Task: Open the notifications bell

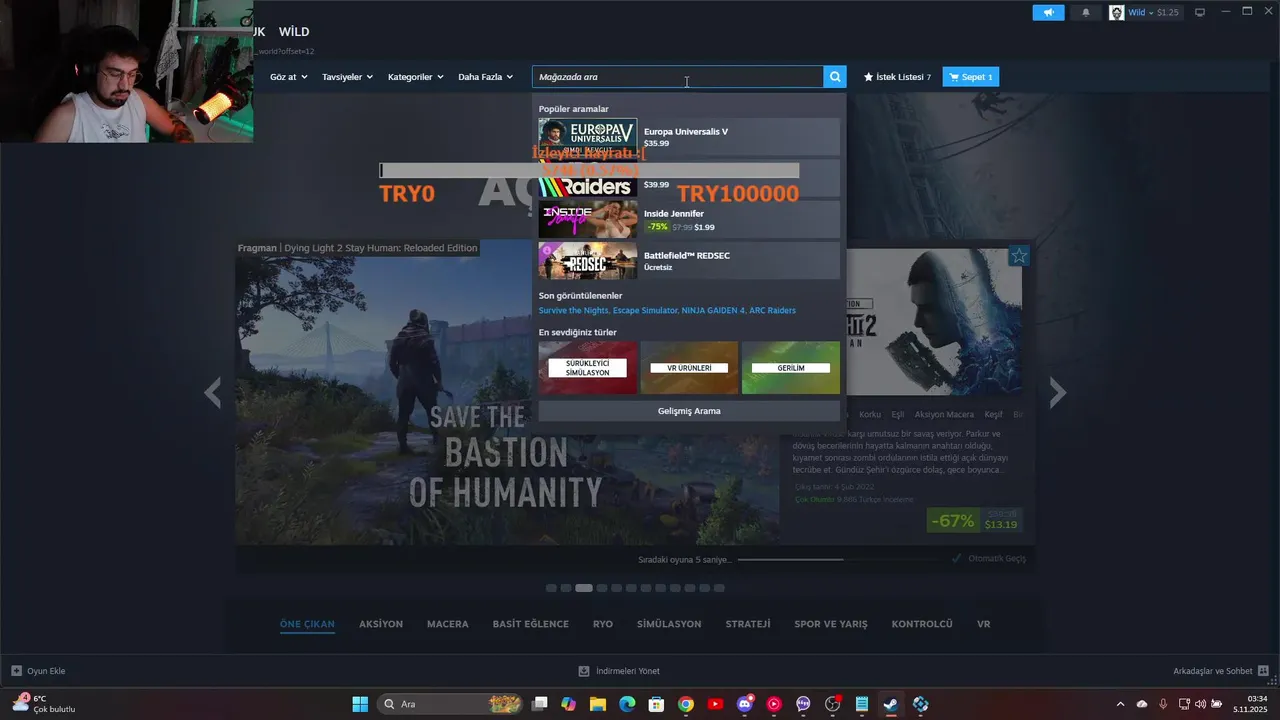Action: click(1086, 12)
